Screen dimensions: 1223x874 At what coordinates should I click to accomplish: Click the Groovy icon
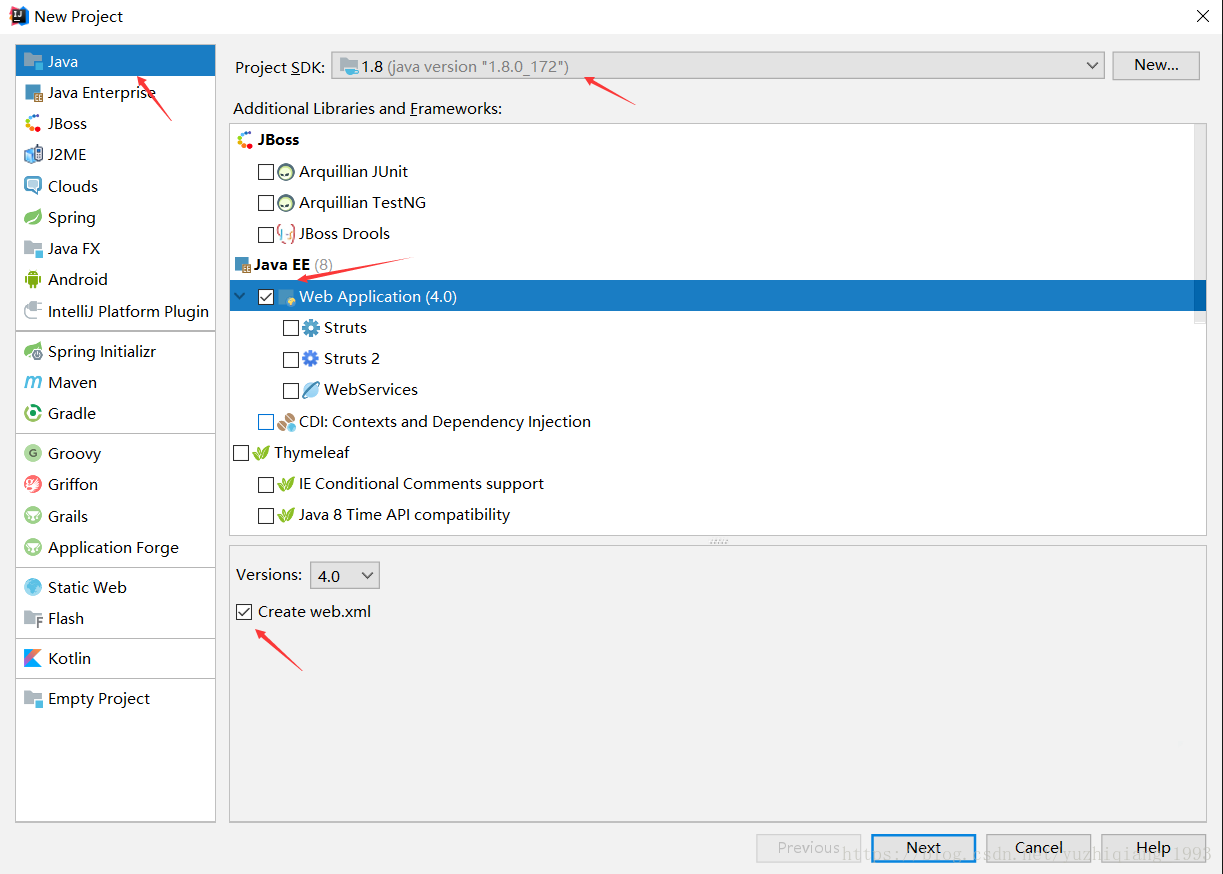pyautogui.click(x=33, y=453)
